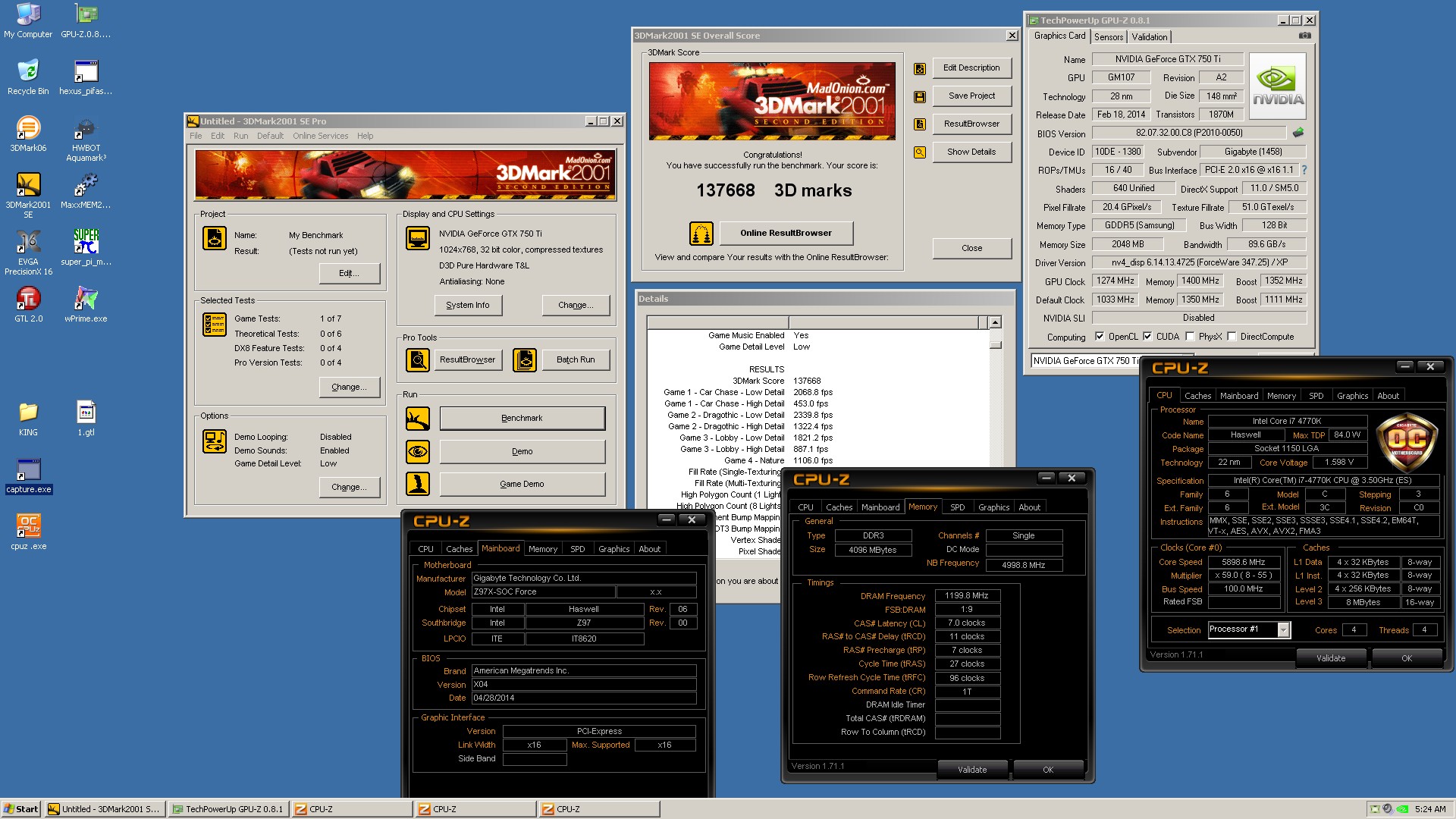The image size is (1456, 819).
Task: Click the NVIDIA logo in GPU-Z
Action: tap(1278, 86)
